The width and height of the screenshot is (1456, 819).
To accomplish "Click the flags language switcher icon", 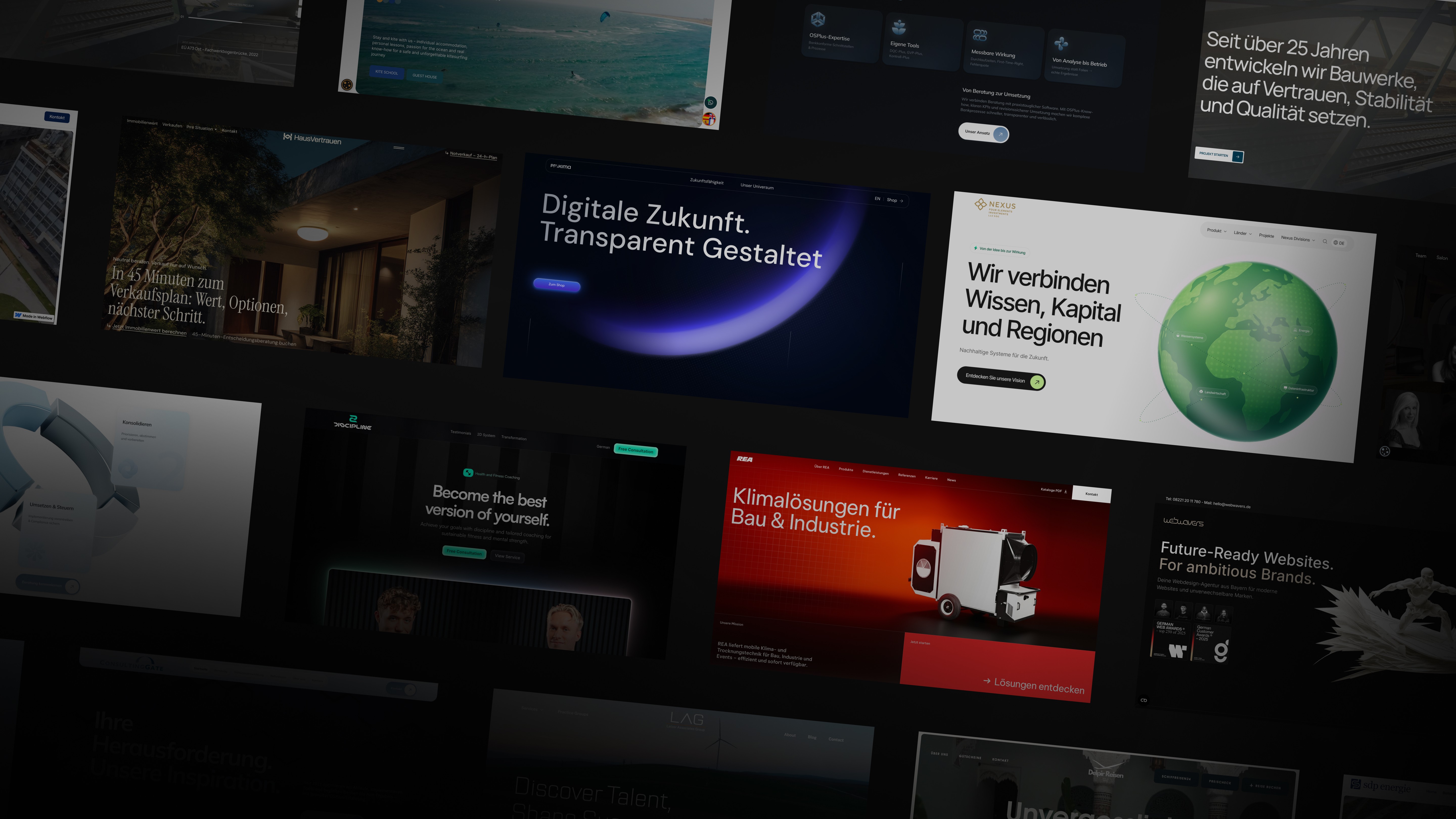I will coord(709,119).
